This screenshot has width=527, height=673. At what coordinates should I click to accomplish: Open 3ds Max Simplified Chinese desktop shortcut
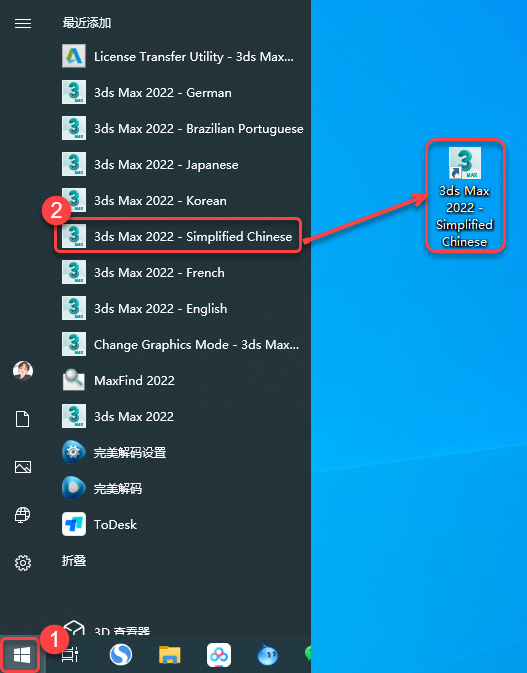465,196
